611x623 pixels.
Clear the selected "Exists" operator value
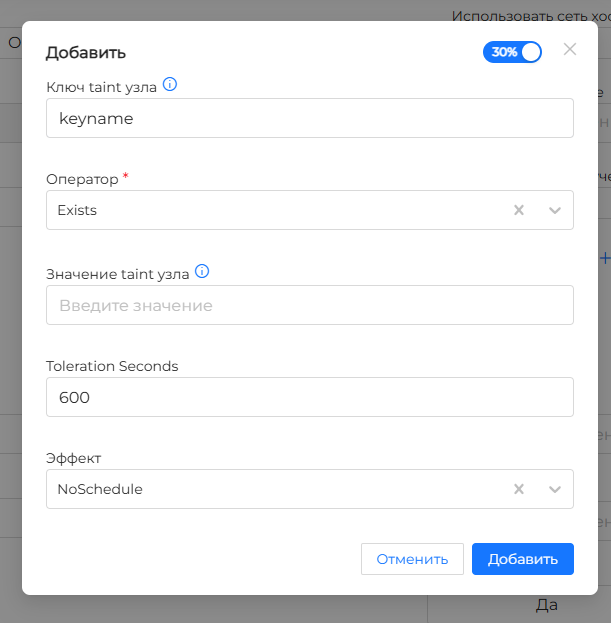tap(519, 210)
